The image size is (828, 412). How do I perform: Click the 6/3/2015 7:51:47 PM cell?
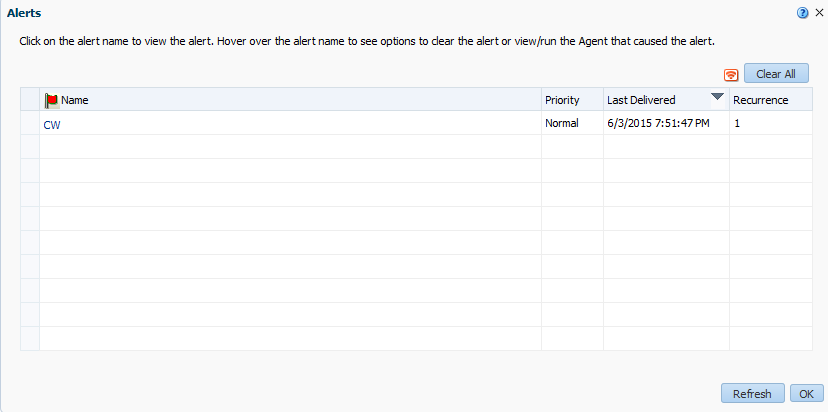coord(658,124)
